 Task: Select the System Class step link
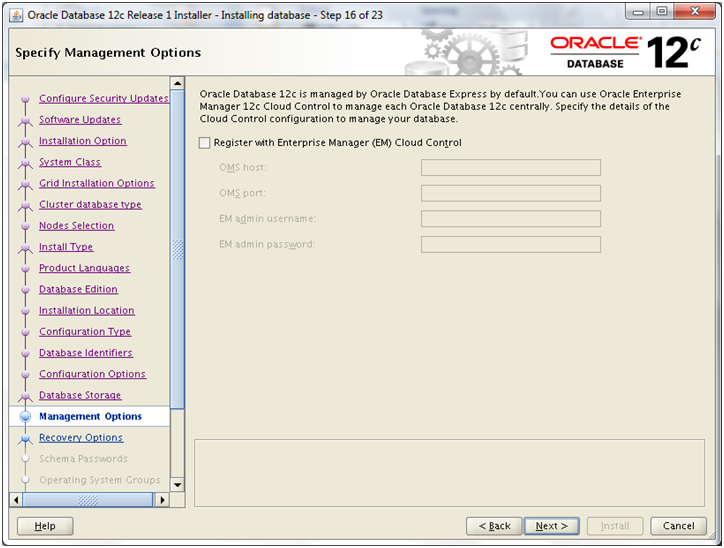(70, 162)
